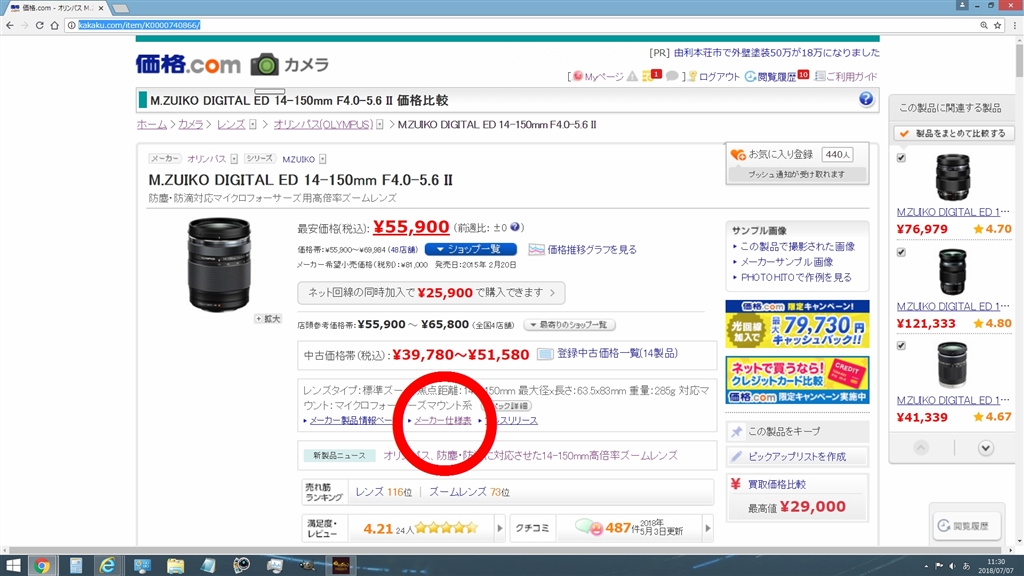Click 製品をまとめて比較する button

click(953, 133)
